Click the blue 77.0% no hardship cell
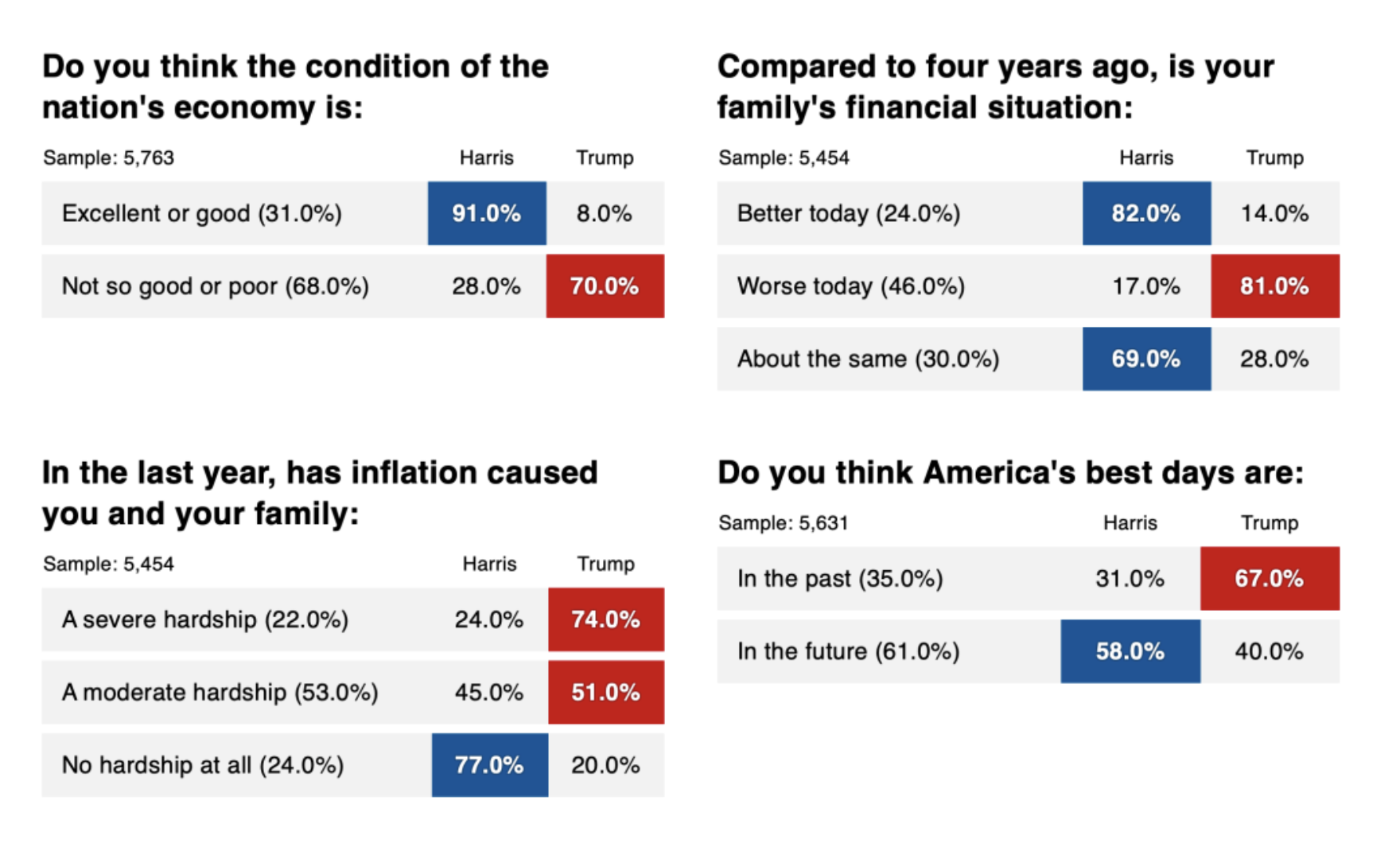Screen dimensions: 1400x843 coord(489,765)
